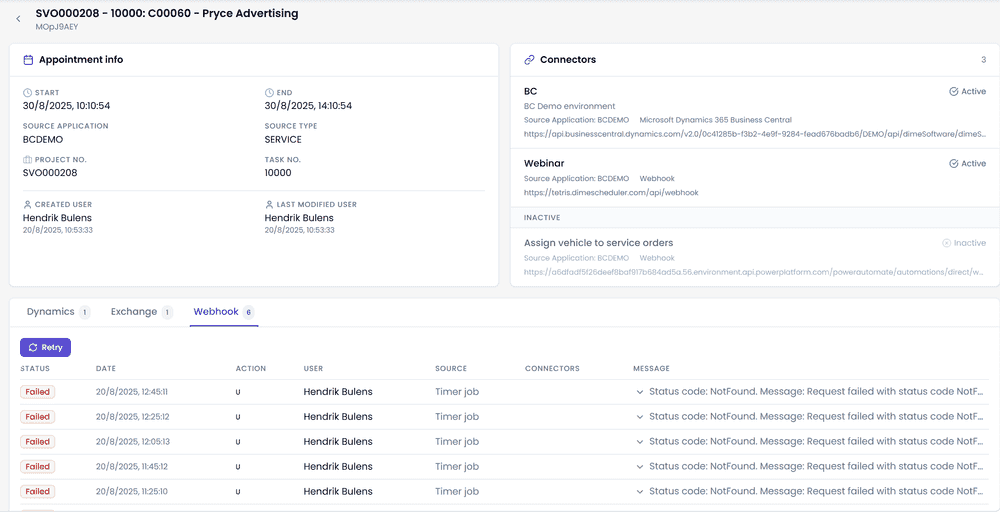Viewport: 1000px width, 514px height.
Task: Click the Inactive cross icon for Assign vehicle connector
Action: 946,243
